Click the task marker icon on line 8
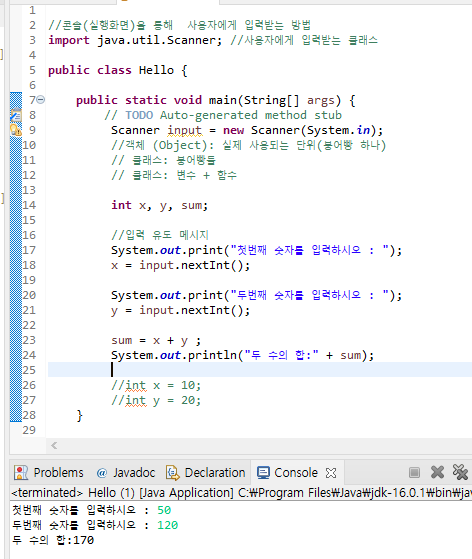Screen dimensions: 472x559 coord(16,115)
